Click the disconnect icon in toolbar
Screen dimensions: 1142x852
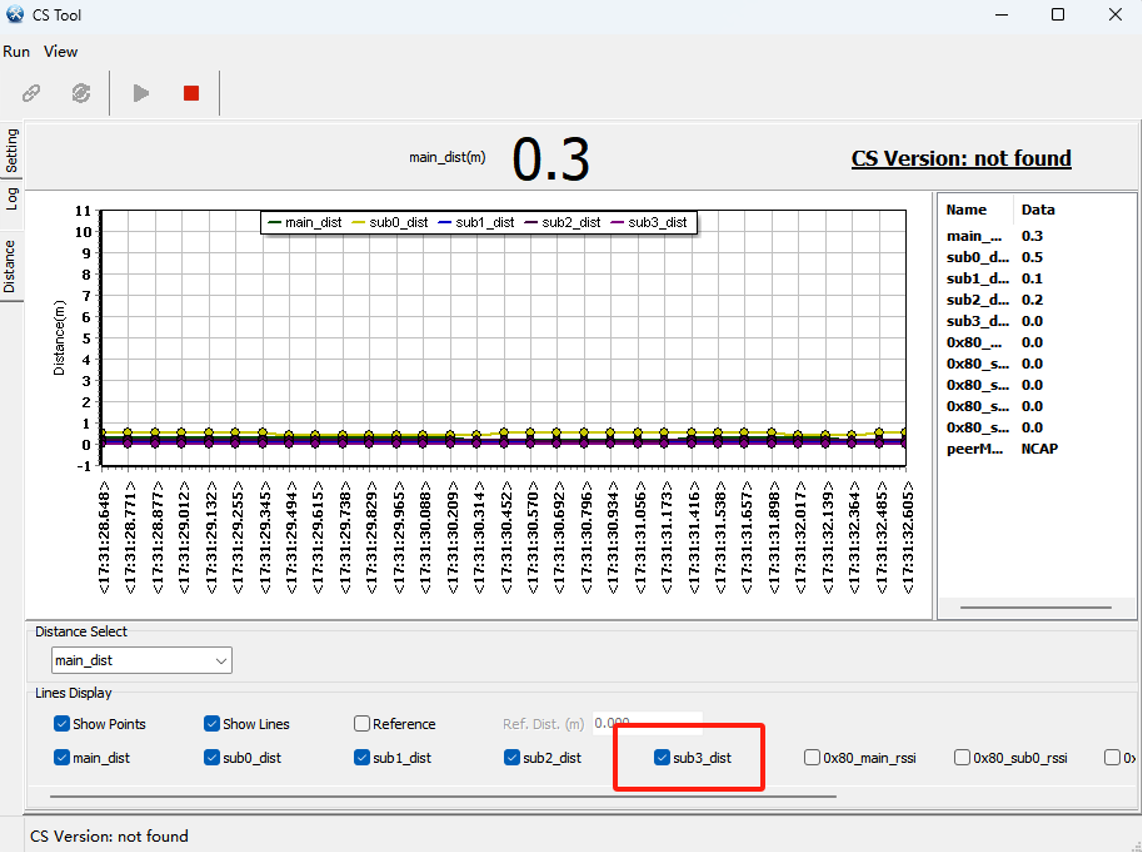pos(81,93)
